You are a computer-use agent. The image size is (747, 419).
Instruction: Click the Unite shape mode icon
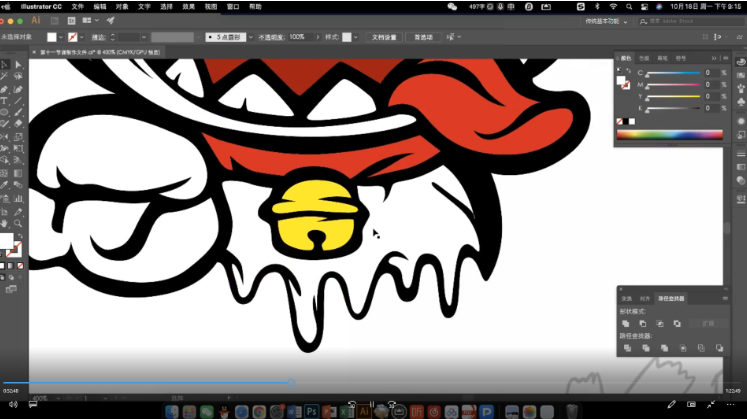pyautogui.click(x=626, y=324)
